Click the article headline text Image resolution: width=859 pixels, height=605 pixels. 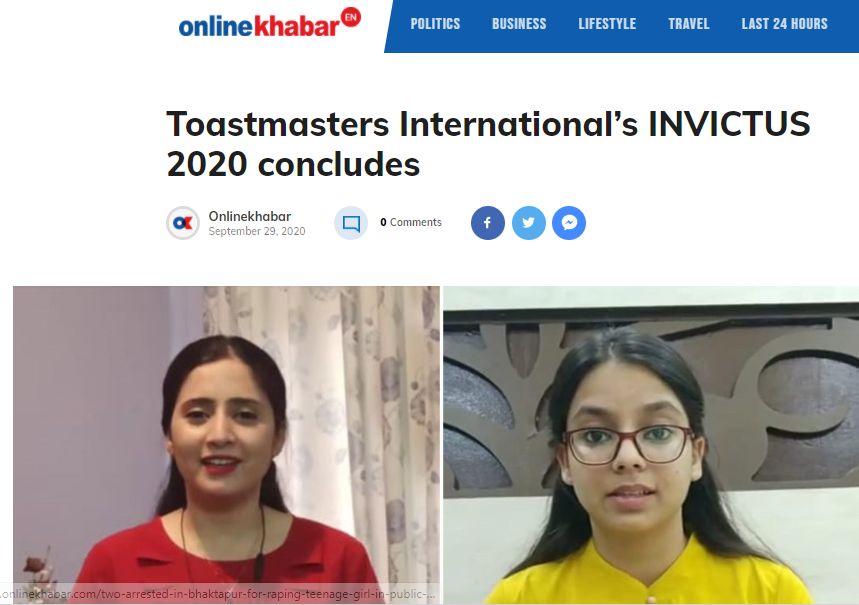tap(488, 144)
